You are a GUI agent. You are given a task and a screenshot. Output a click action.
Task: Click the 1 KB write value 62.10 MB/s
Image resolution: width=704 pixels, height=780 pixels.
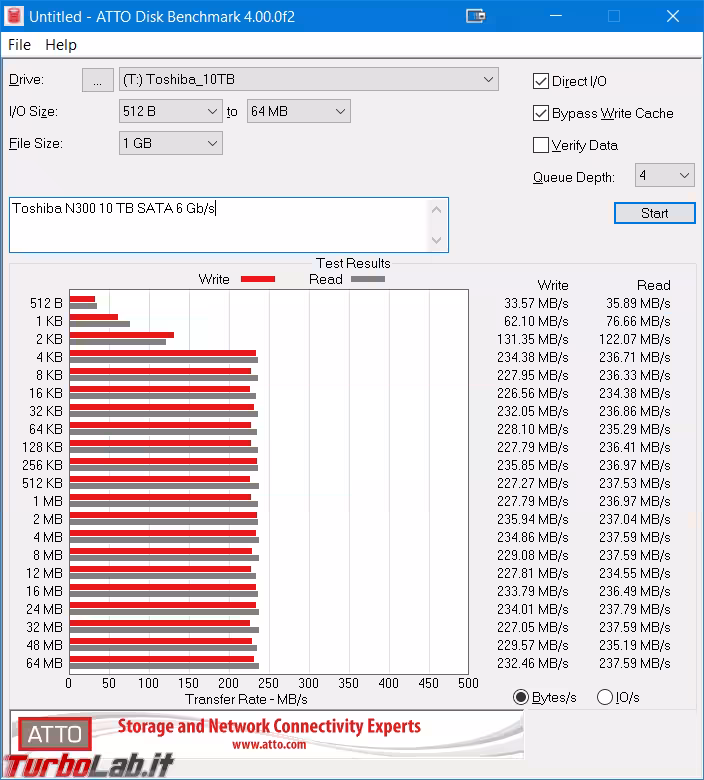(x=536, y=321)
